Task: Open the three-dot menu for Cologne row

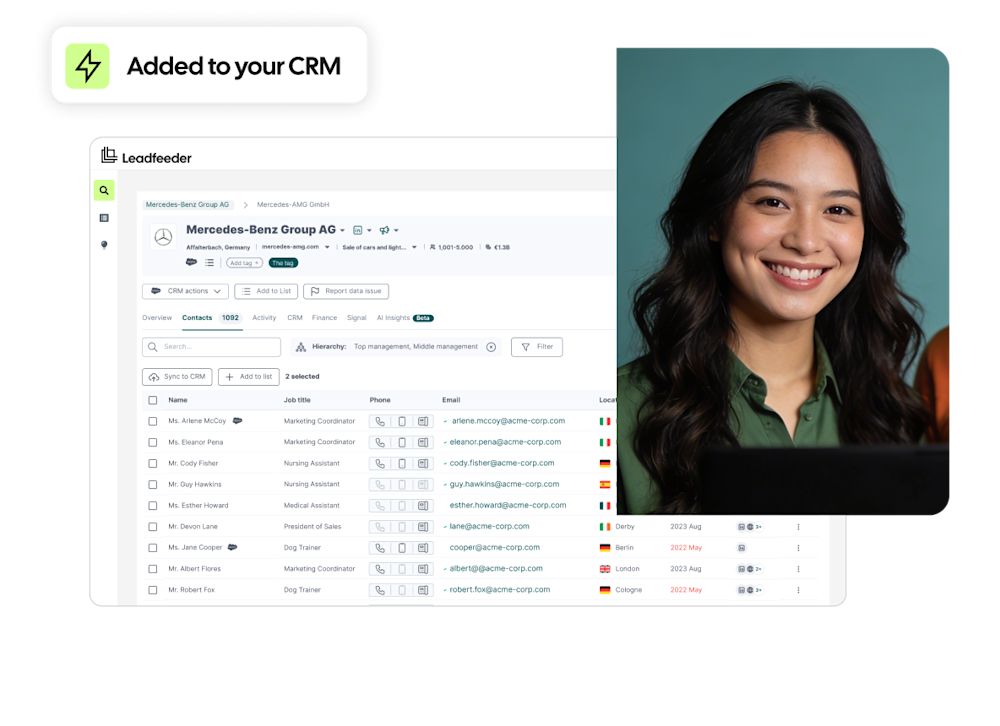Action: pos(798,590)
